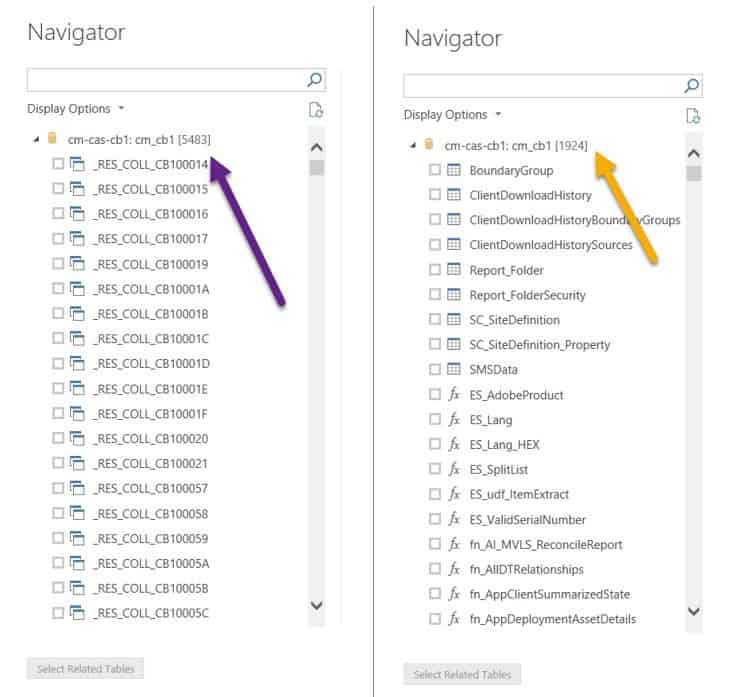
Task: Click the search magnifier icon in left Navigator
Action: 315,80
